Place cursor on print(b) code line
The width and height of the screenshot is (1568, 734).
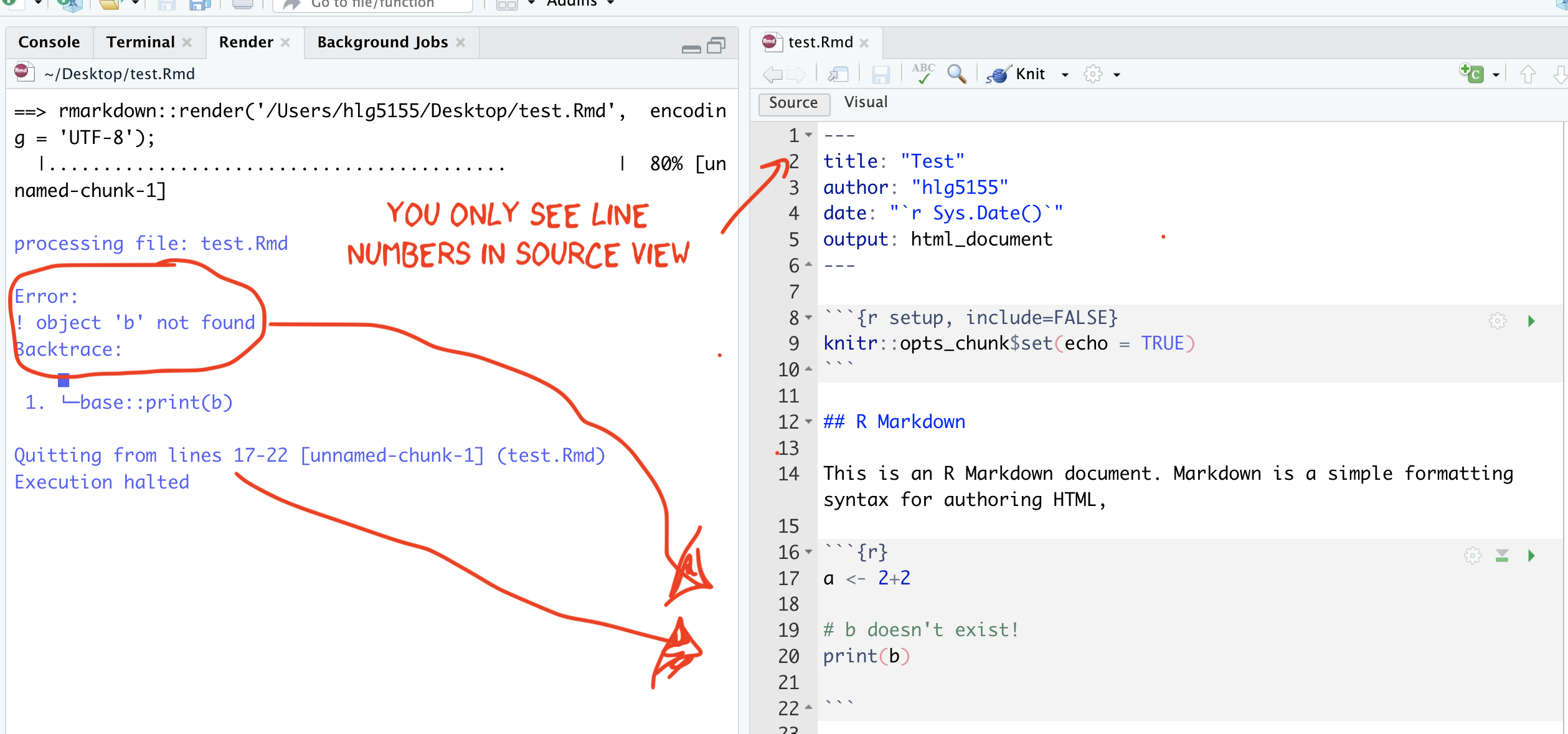[866, 656]
